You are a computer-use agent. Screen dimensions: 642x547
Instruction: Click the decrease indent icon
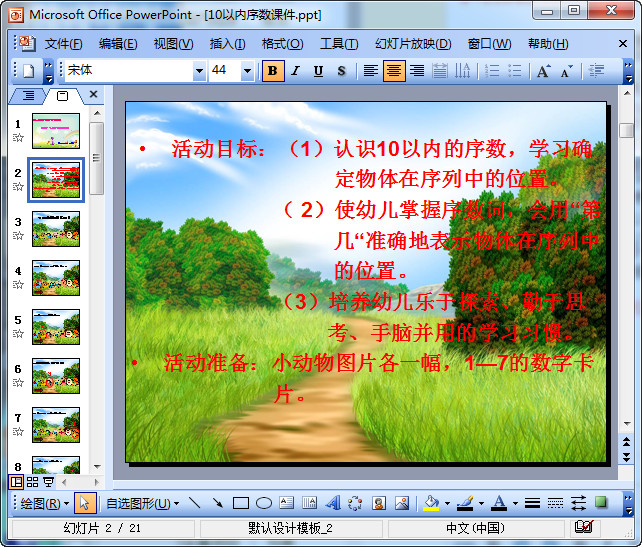(596, 71)
